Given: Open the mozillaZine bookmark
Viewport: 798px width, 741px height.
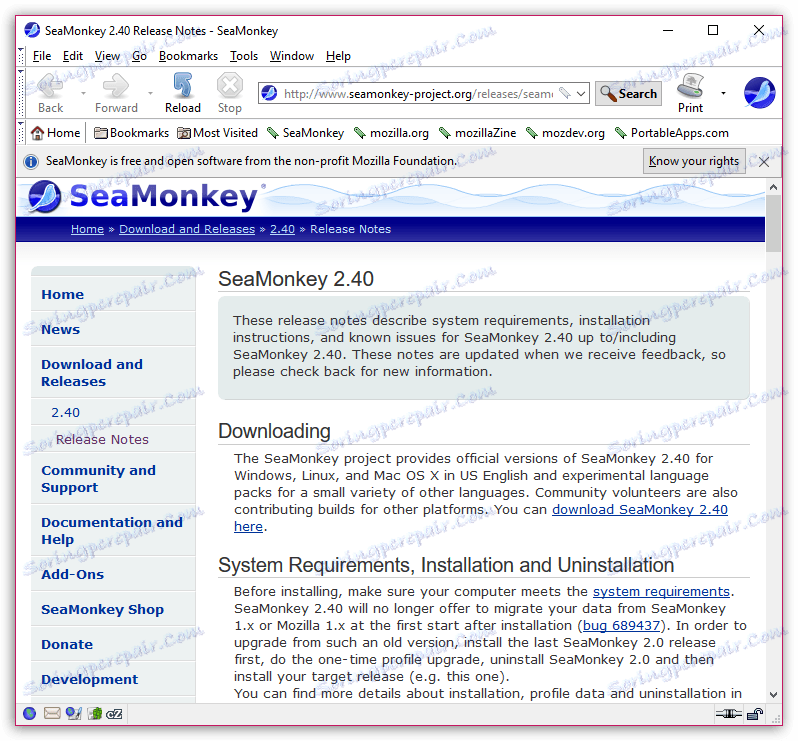Looking at the screenshot, I should (x=477, y=133).
